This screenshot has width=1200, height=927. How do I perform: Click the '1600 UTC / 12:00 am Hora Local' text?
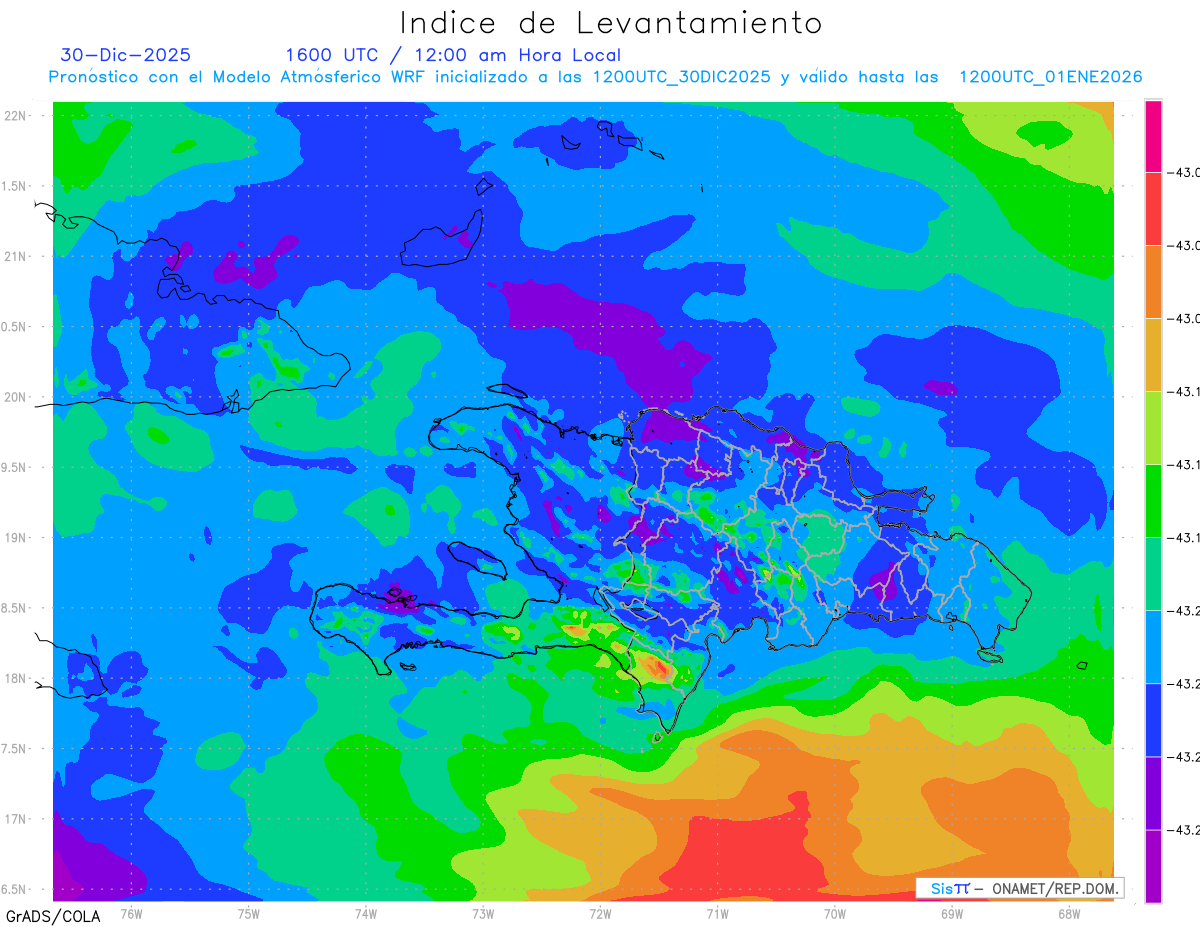(453, 55)
